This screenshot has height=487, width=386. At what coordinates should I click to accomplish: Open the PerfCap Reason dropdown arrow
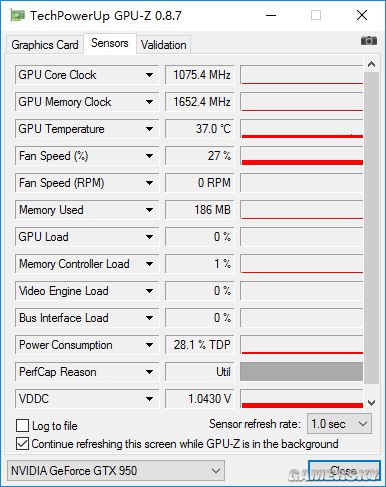coord(149,372)
